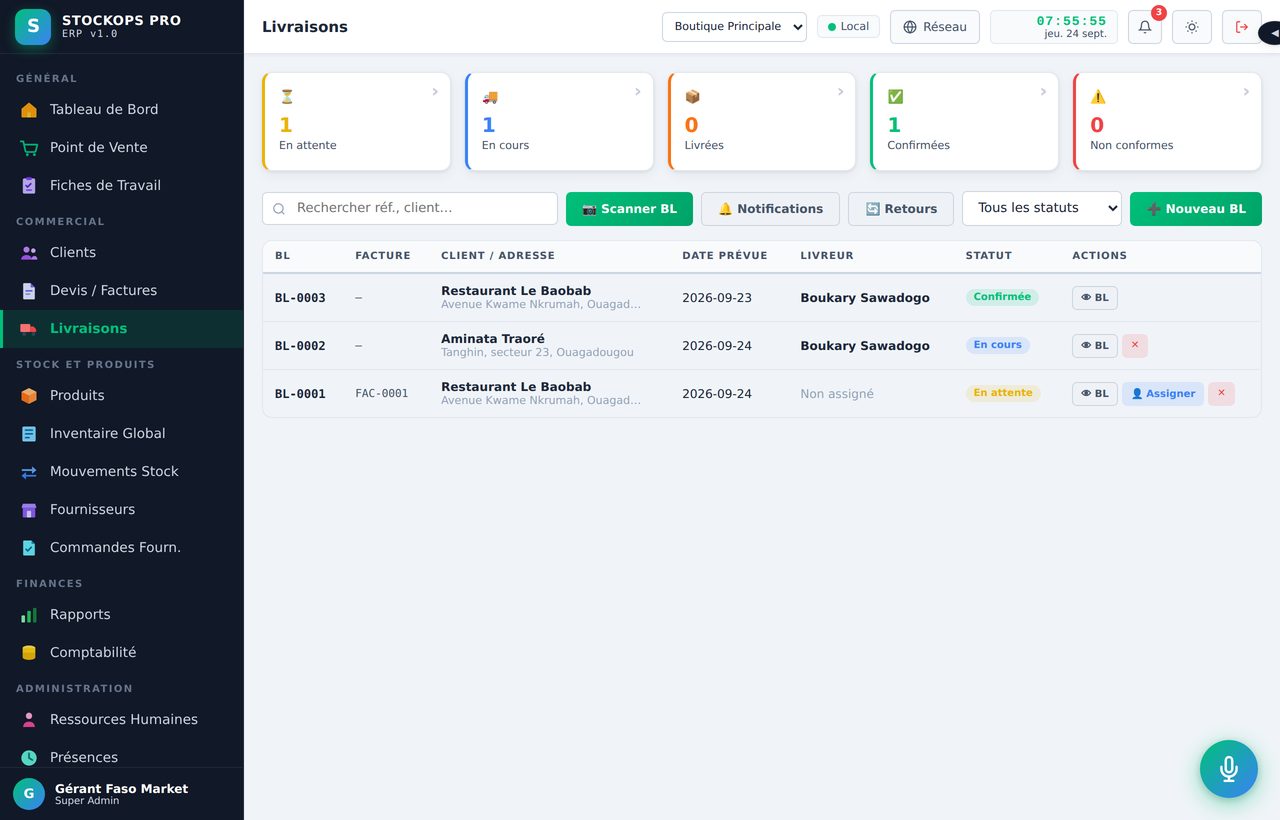1280x820 pixels.
Task: Create a Nouveau BL
Action: click(x=1196, y=209)
